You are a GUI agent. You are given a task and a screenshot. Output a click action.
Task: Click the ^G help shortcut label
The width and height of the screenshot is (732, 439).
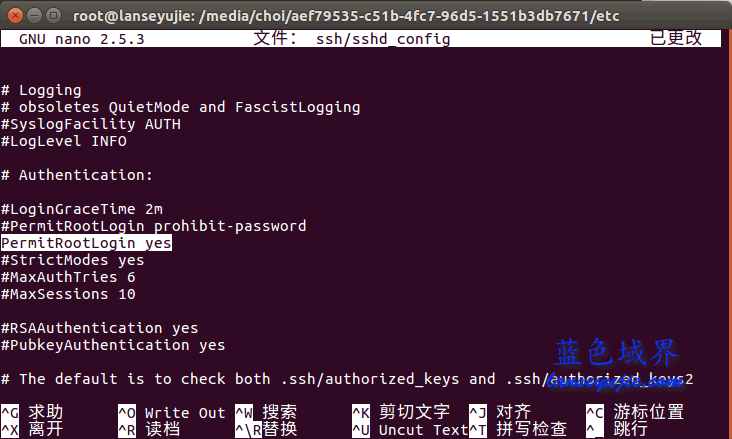(x=32, y=412)
